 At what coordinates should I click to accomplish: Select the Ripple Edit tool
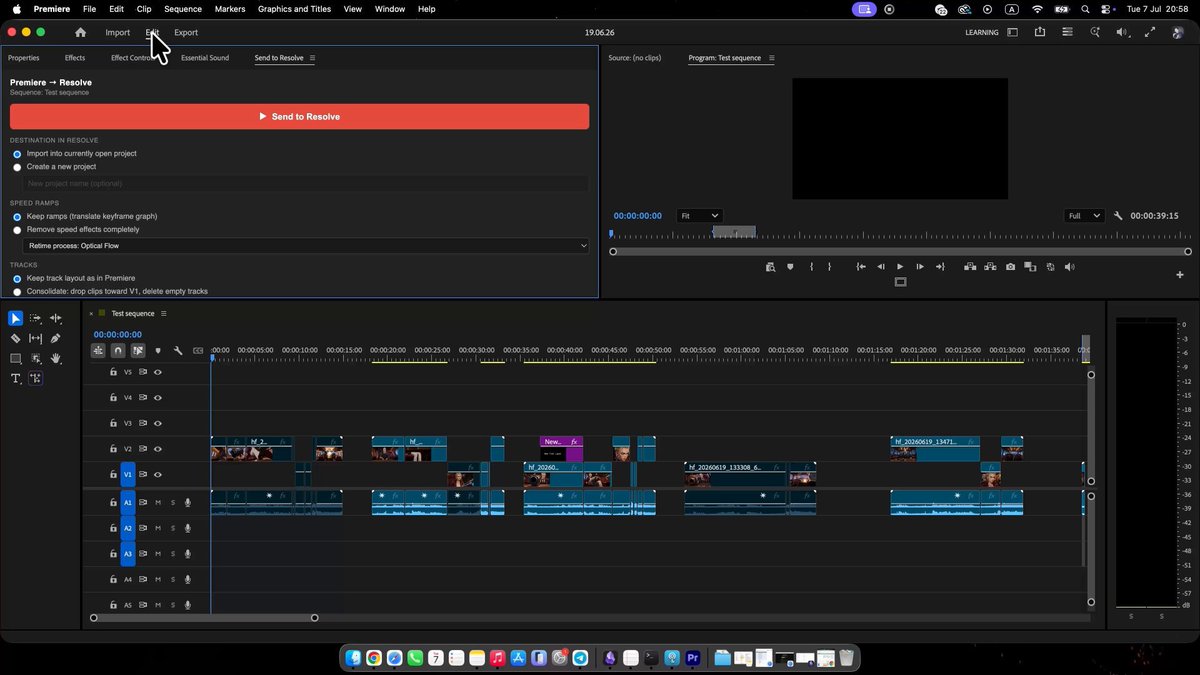[56, 318]
